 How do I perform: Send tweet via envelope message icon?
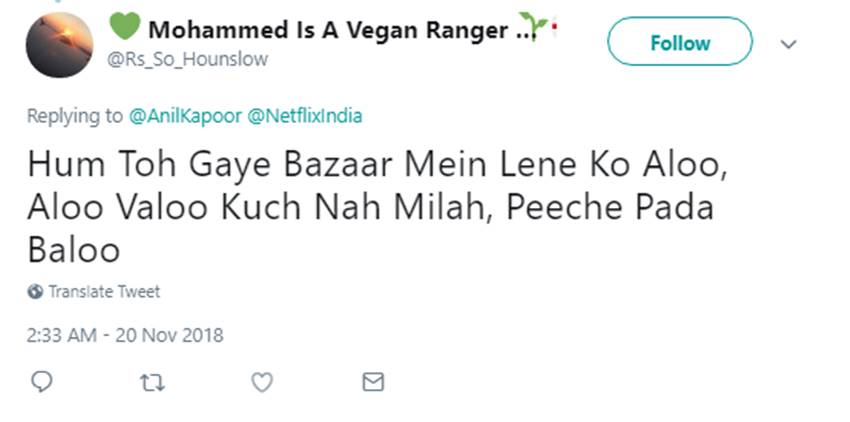point(373,381)
